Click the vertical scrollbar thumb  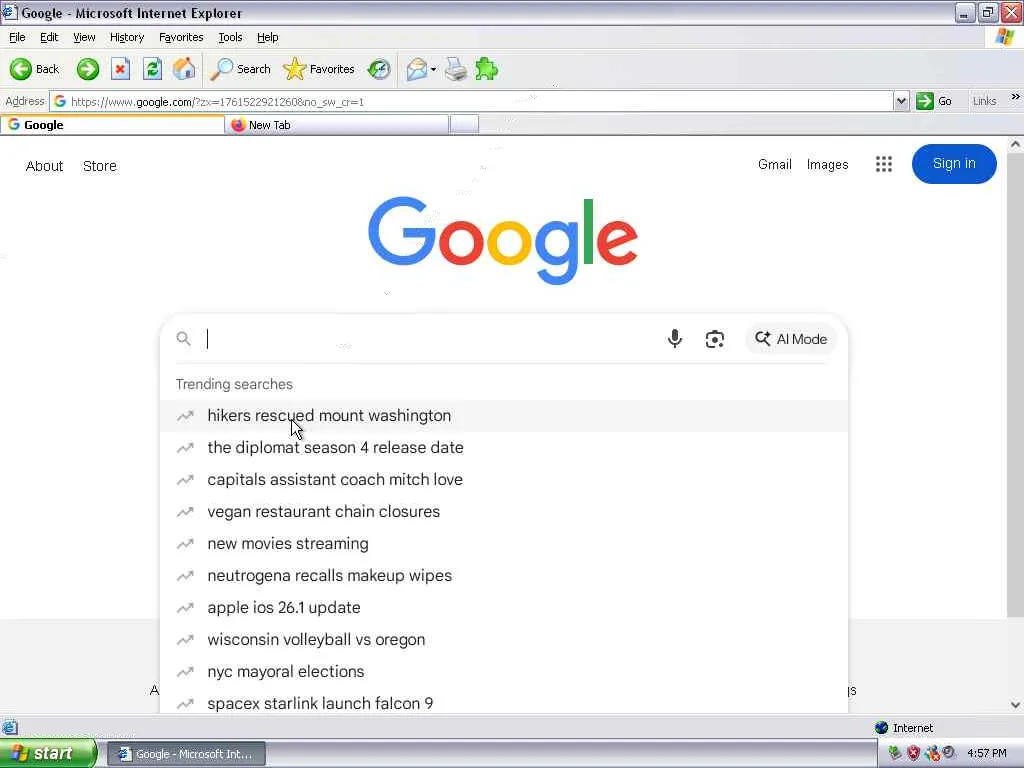[x=1015, y=385]
